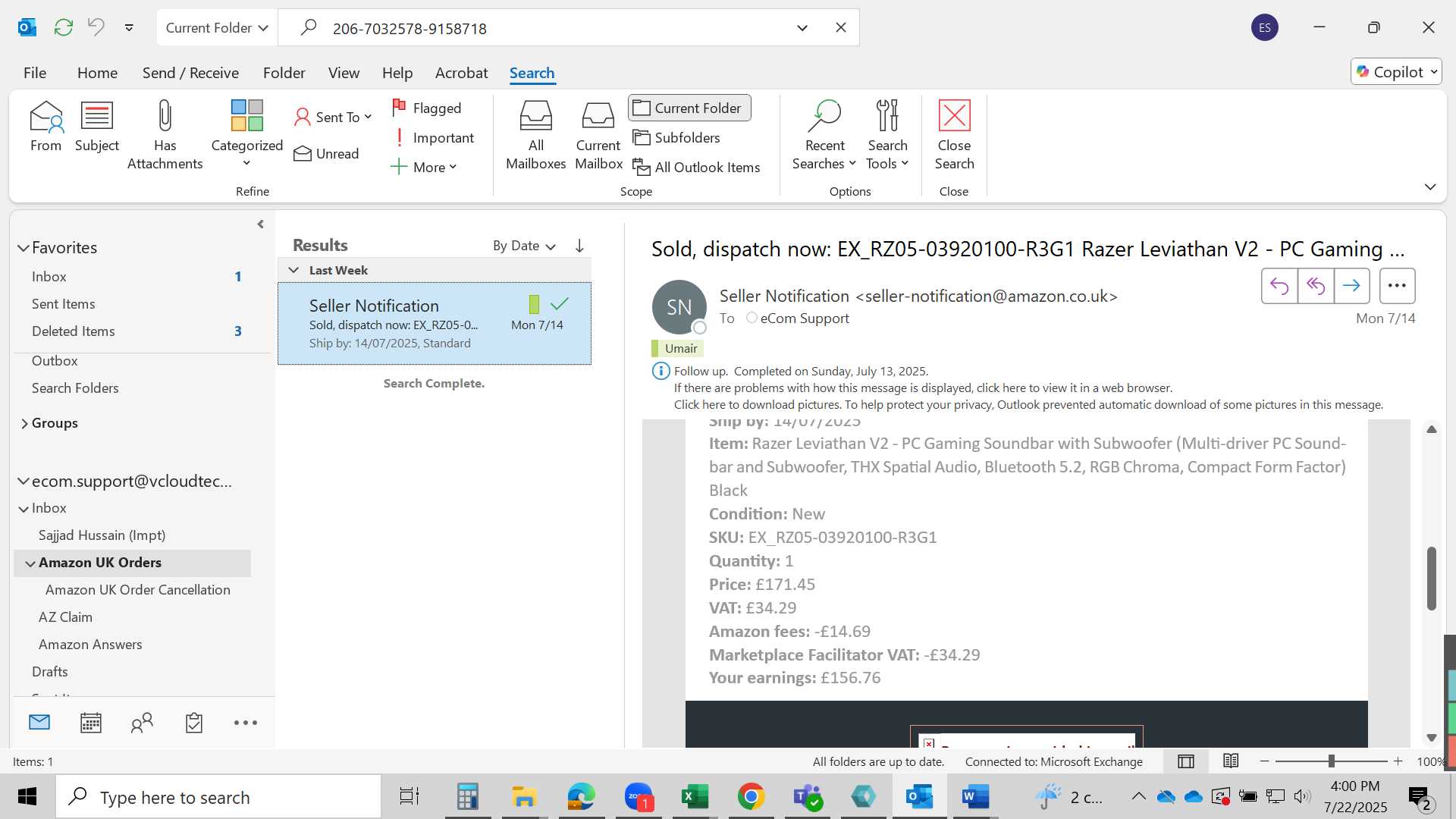Filter results by Unread

pyautogui.click(x=327, y=153)
